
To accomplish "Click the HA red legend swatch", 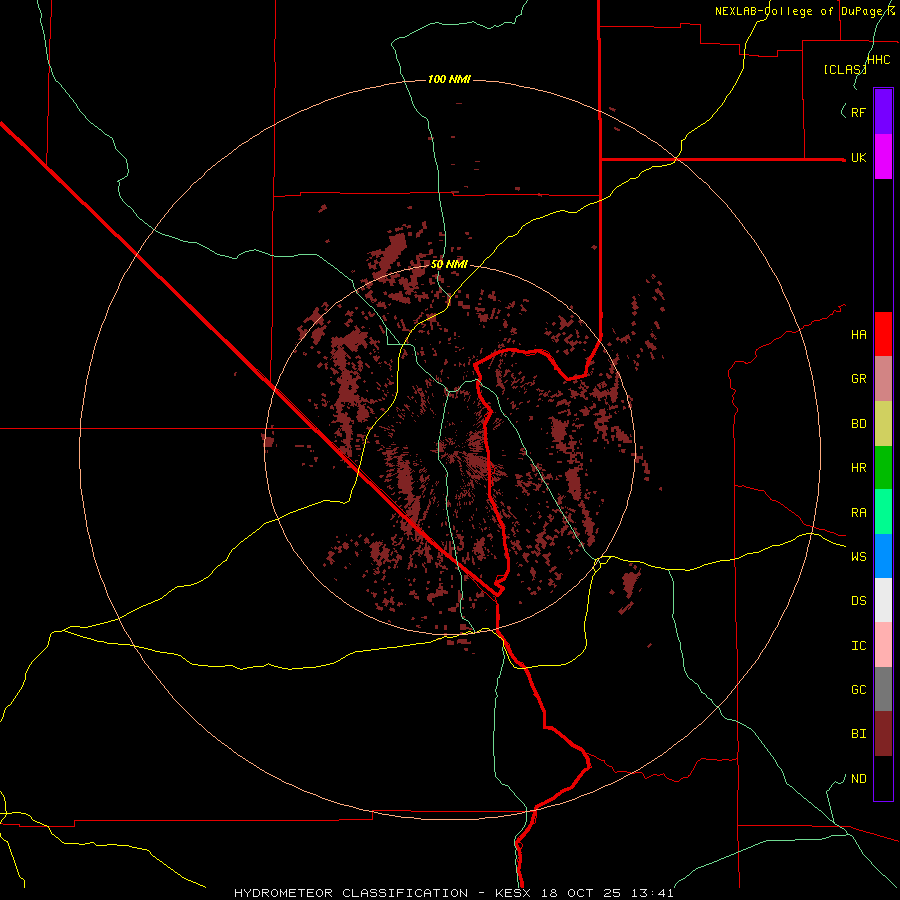I will [883, 334].
